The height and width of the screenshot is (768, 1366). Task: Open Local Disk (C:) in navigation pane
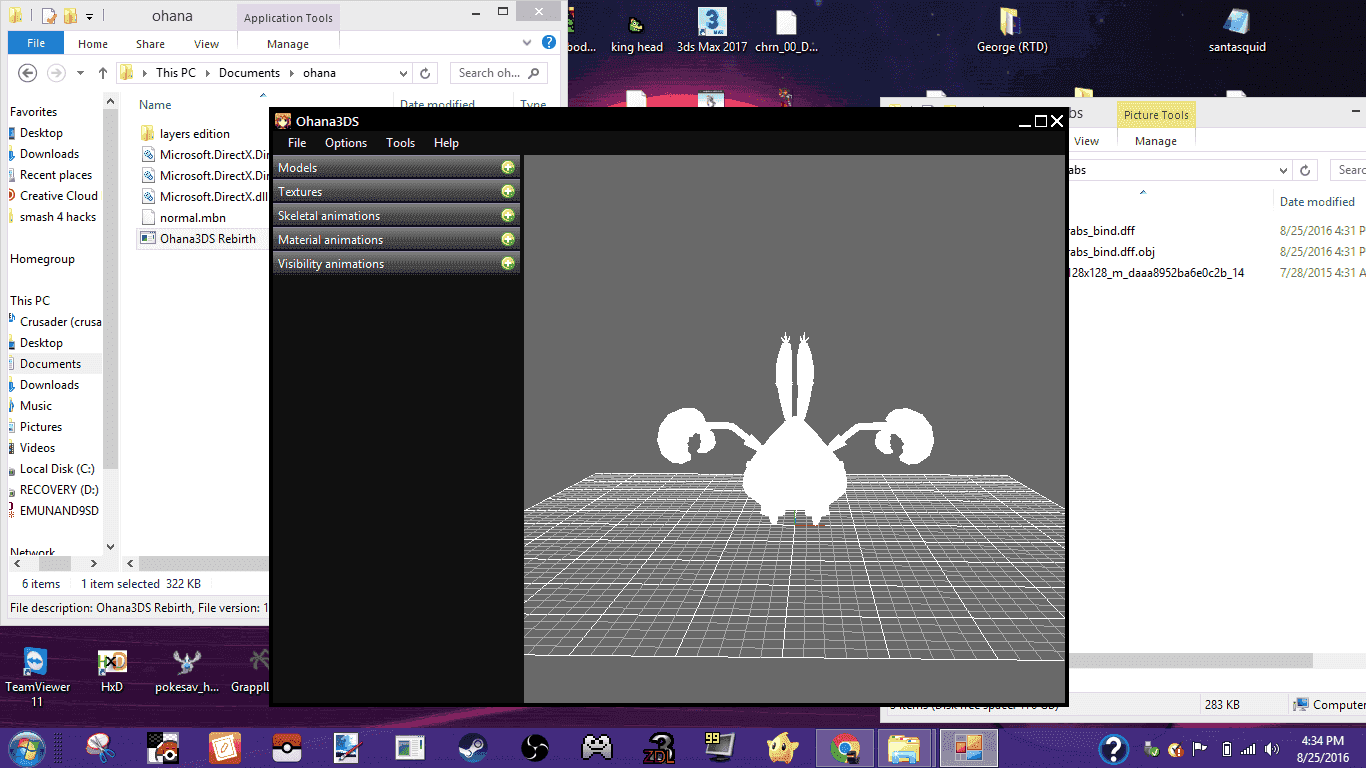57,469
